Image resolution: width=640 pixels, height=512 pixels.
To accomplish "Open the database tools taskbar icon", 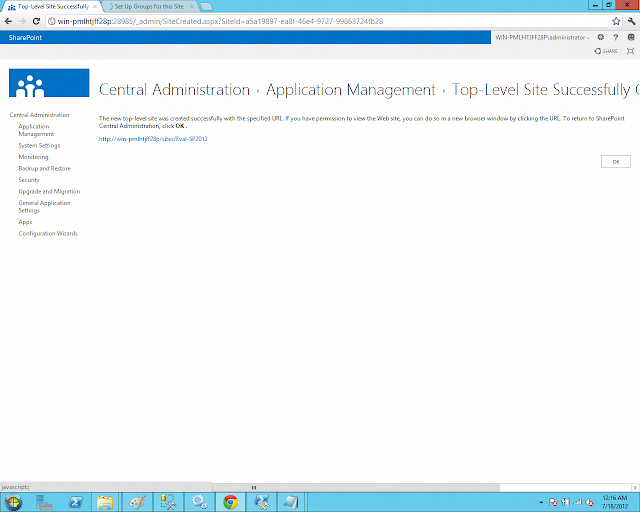I will pos(168,502).
